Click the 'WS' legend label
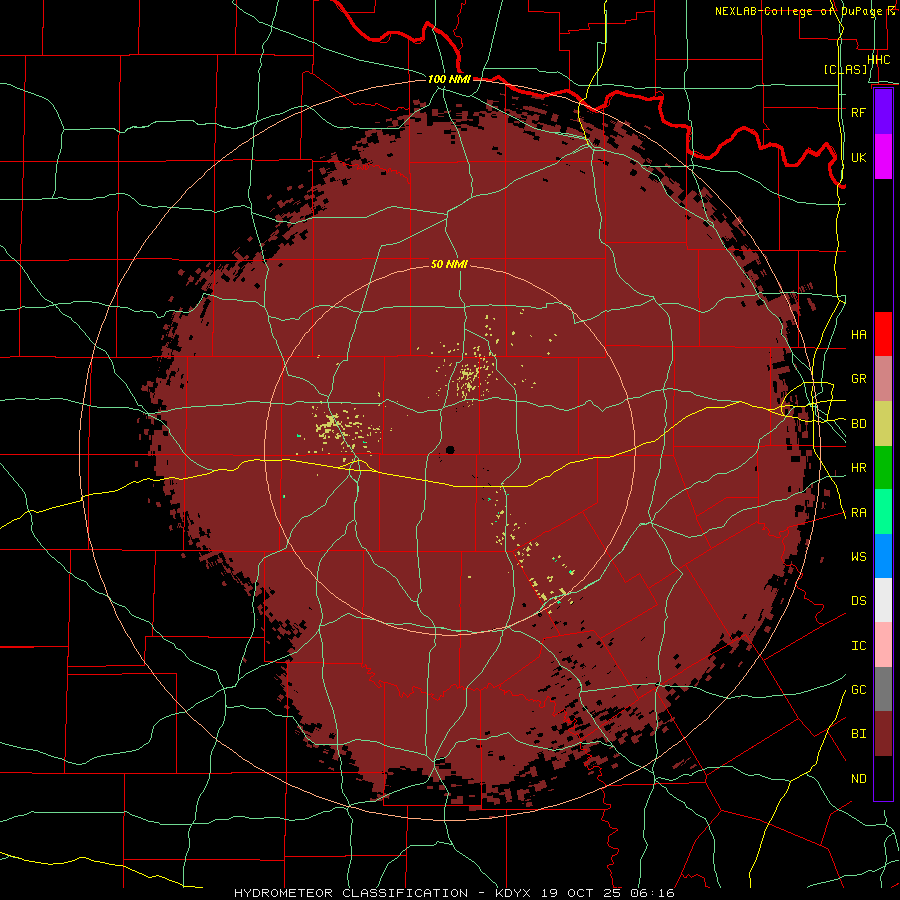 click(x=858, y=557)
